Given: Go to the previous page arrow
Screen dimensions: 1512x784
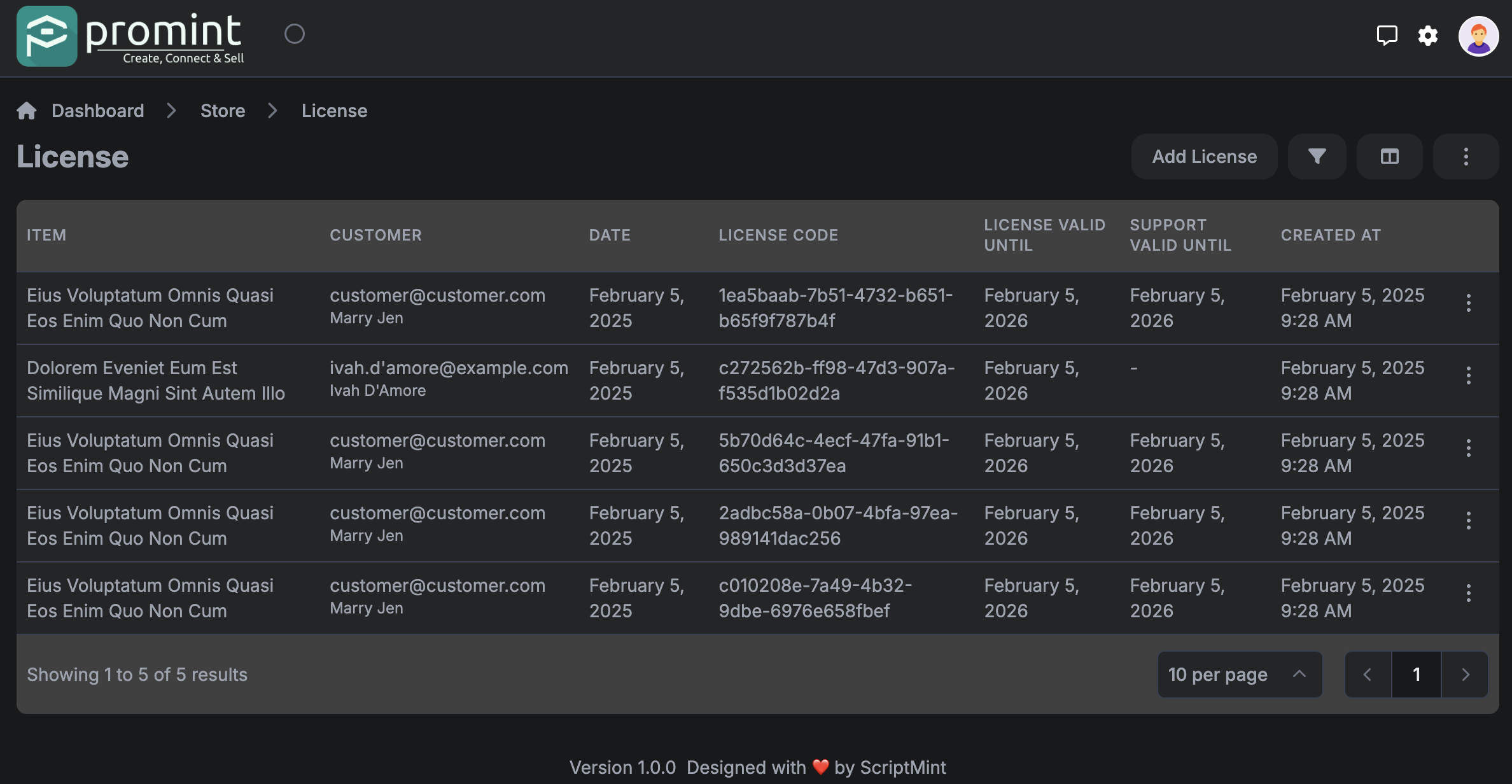Looking at the screenshot, I should coord(1368,675).
